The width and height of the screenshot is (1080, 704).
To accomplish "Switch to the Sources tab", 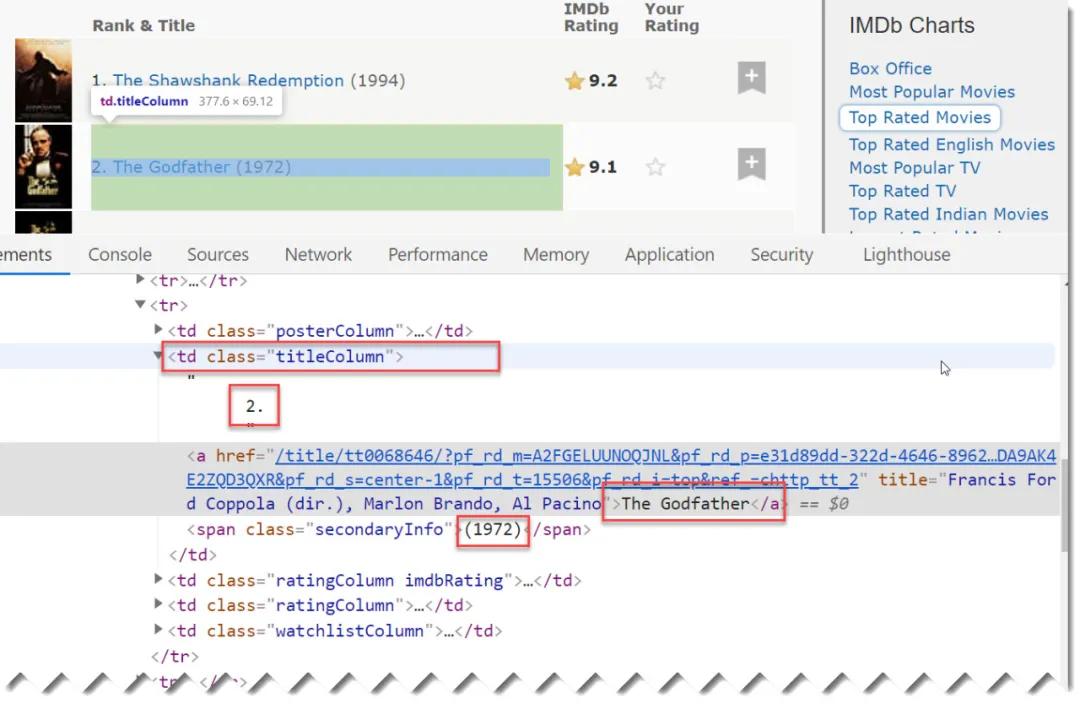I will pyautogui.click(x=218, y=254).
